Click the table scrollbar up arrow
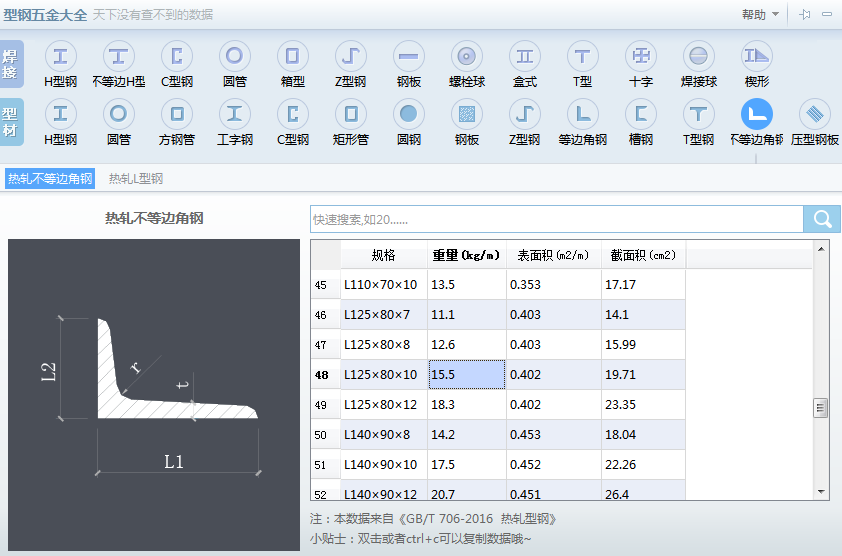Viewport: 842px width, 556px height. [x=821, y=249]
